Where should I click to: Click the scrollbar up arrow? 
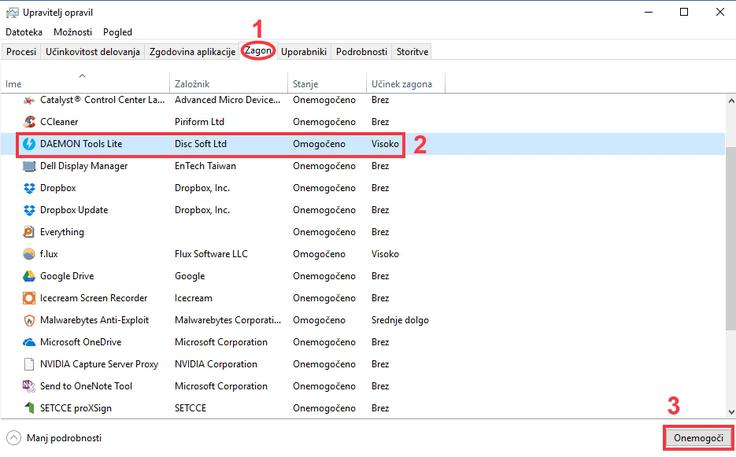pos(731,100)
